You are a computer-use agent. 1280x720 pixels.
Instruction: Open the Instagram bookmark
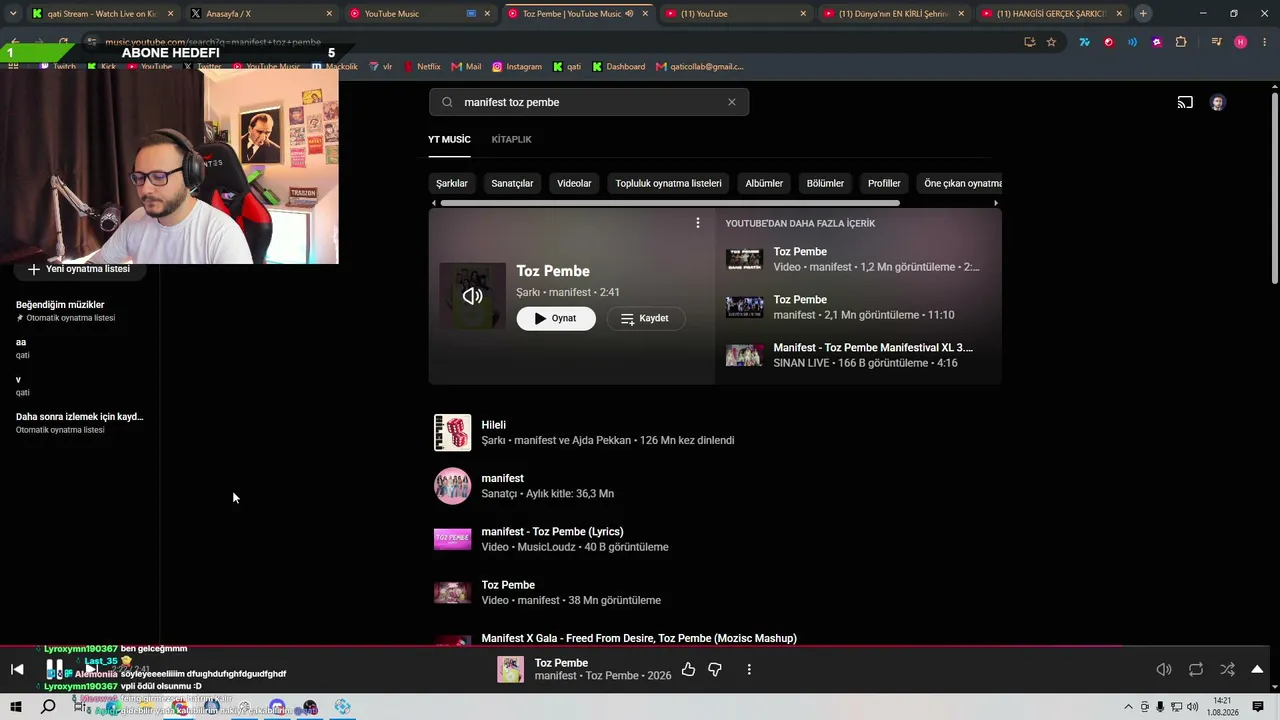(x=517, y=67)
